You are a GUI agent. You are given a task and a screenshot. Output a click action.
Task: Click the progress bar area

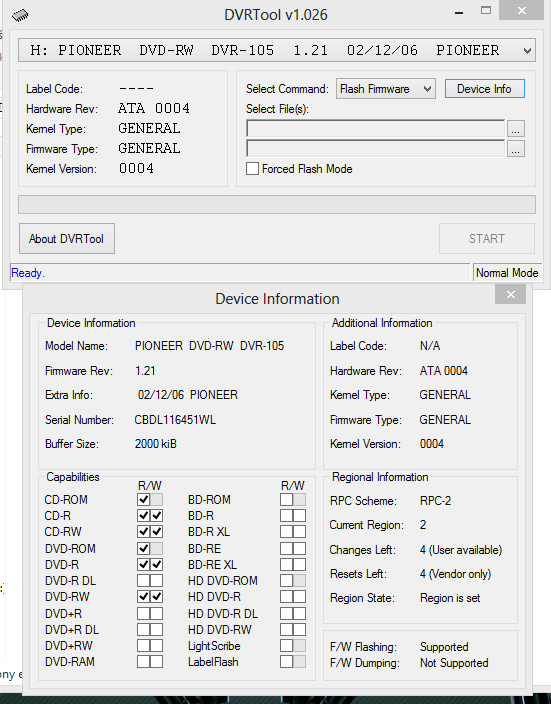tap(277, 204)
